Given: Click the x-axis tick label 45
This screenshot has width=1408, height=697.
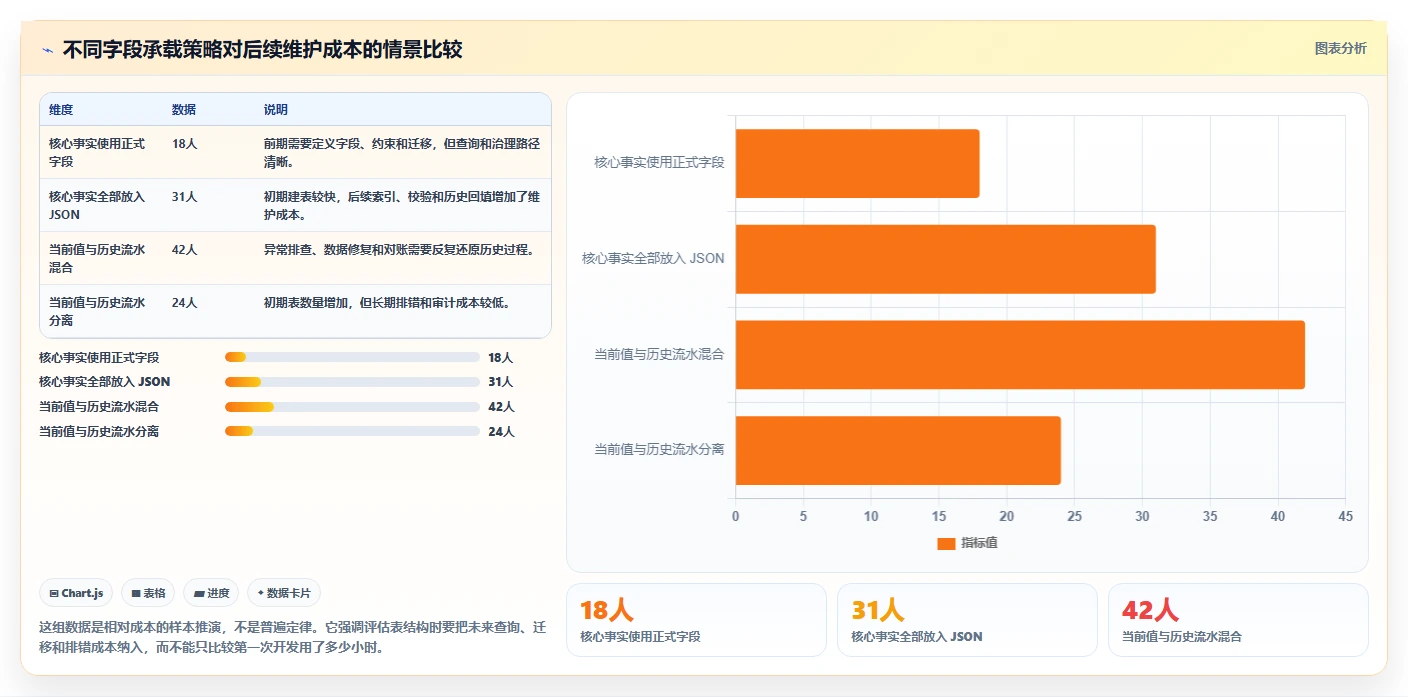Looking at the screenshot, I should tap(1345, 517).
